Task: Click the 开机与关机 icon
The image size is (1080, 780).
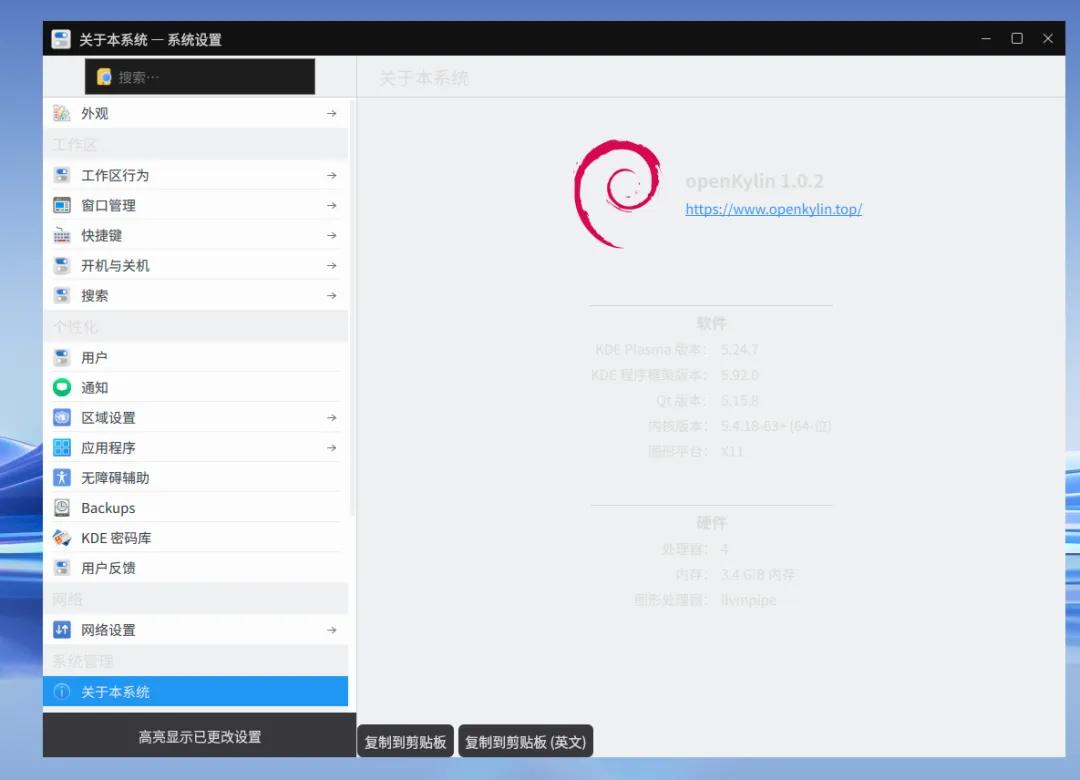Action: coord(62,265)
